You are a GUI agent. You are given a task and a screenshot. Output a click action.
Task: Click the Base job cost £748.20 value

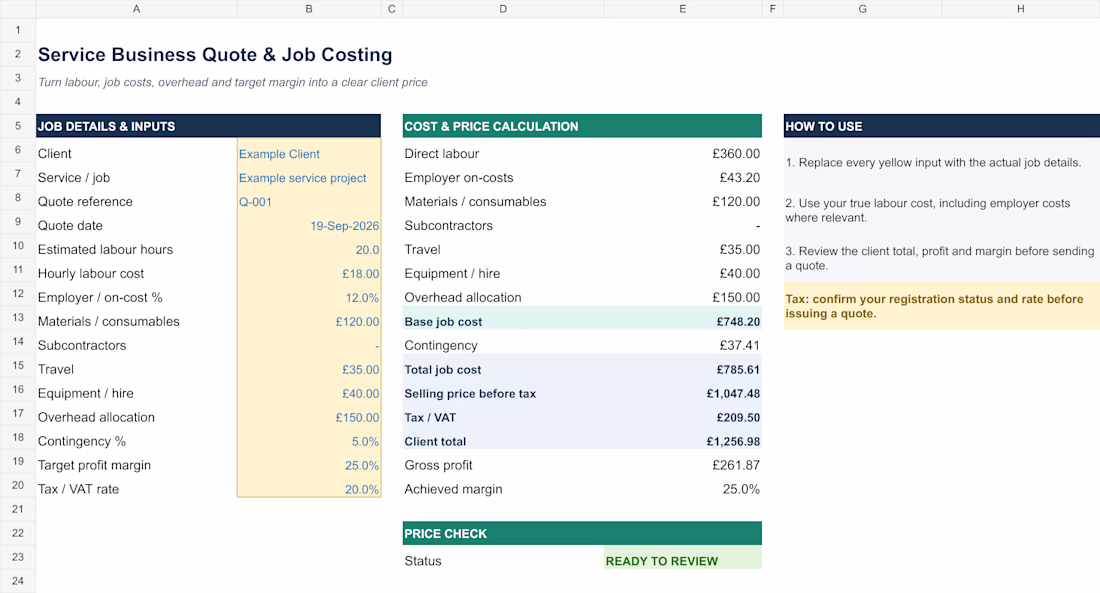click(683, 321)
